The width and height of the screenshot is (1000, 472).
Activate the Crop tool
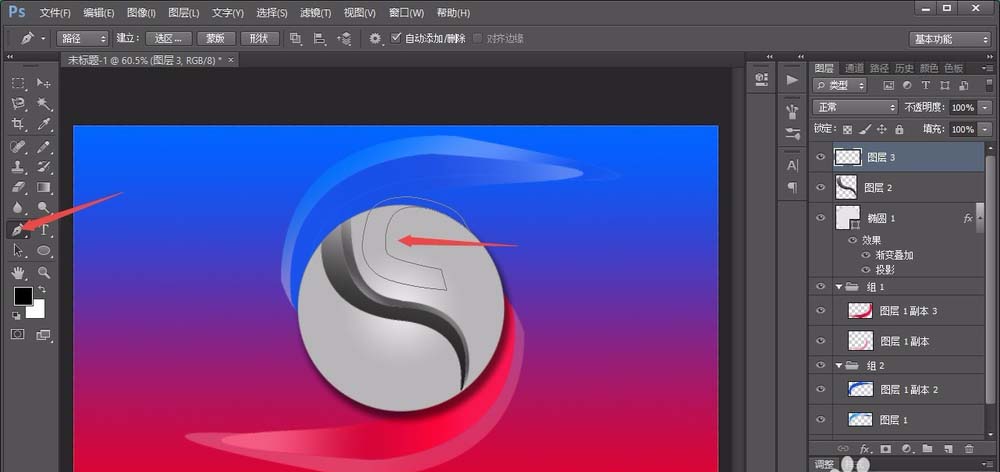[18, 124]
